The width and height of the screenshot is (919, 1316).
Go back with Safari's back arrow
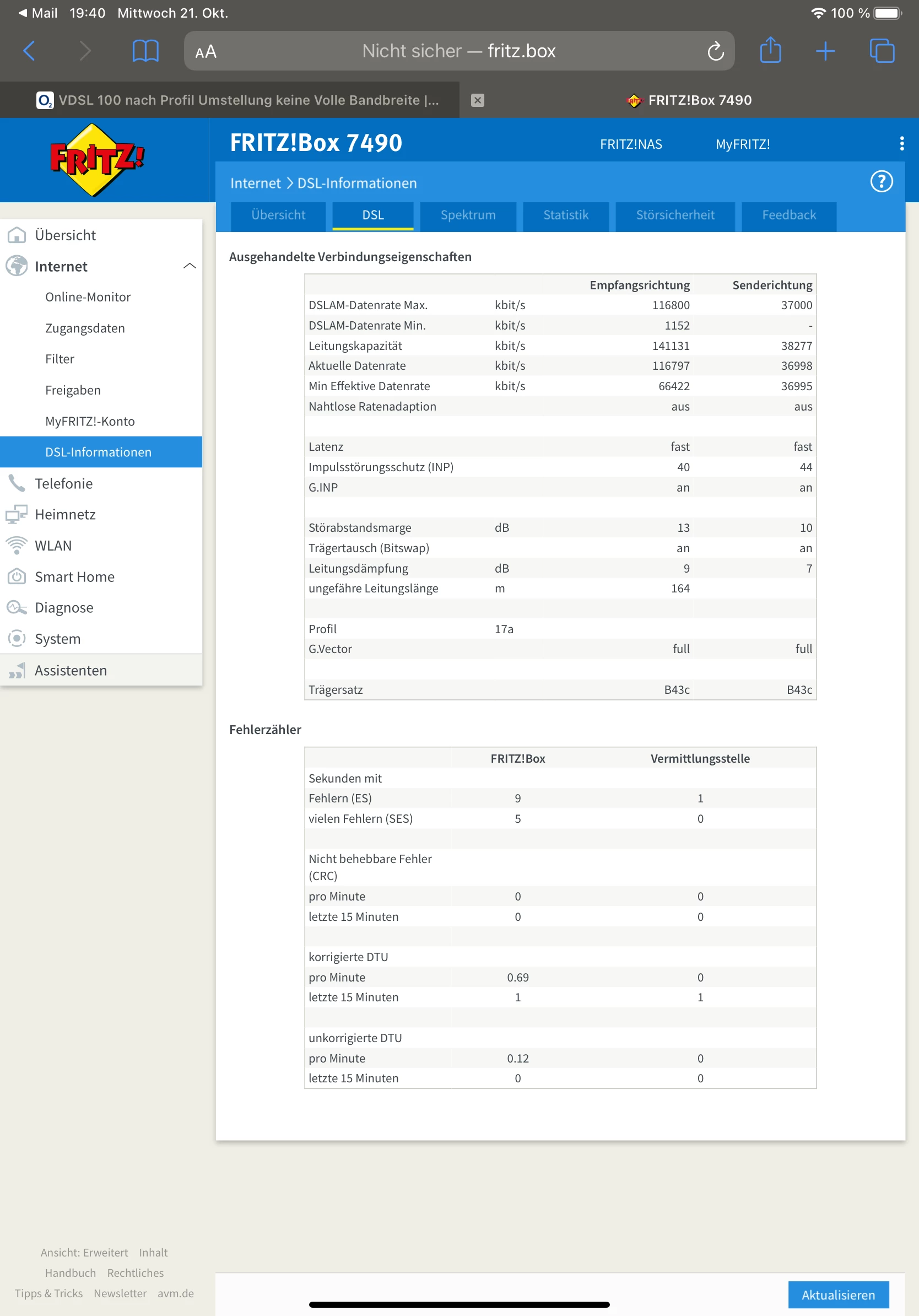point(29,51)
